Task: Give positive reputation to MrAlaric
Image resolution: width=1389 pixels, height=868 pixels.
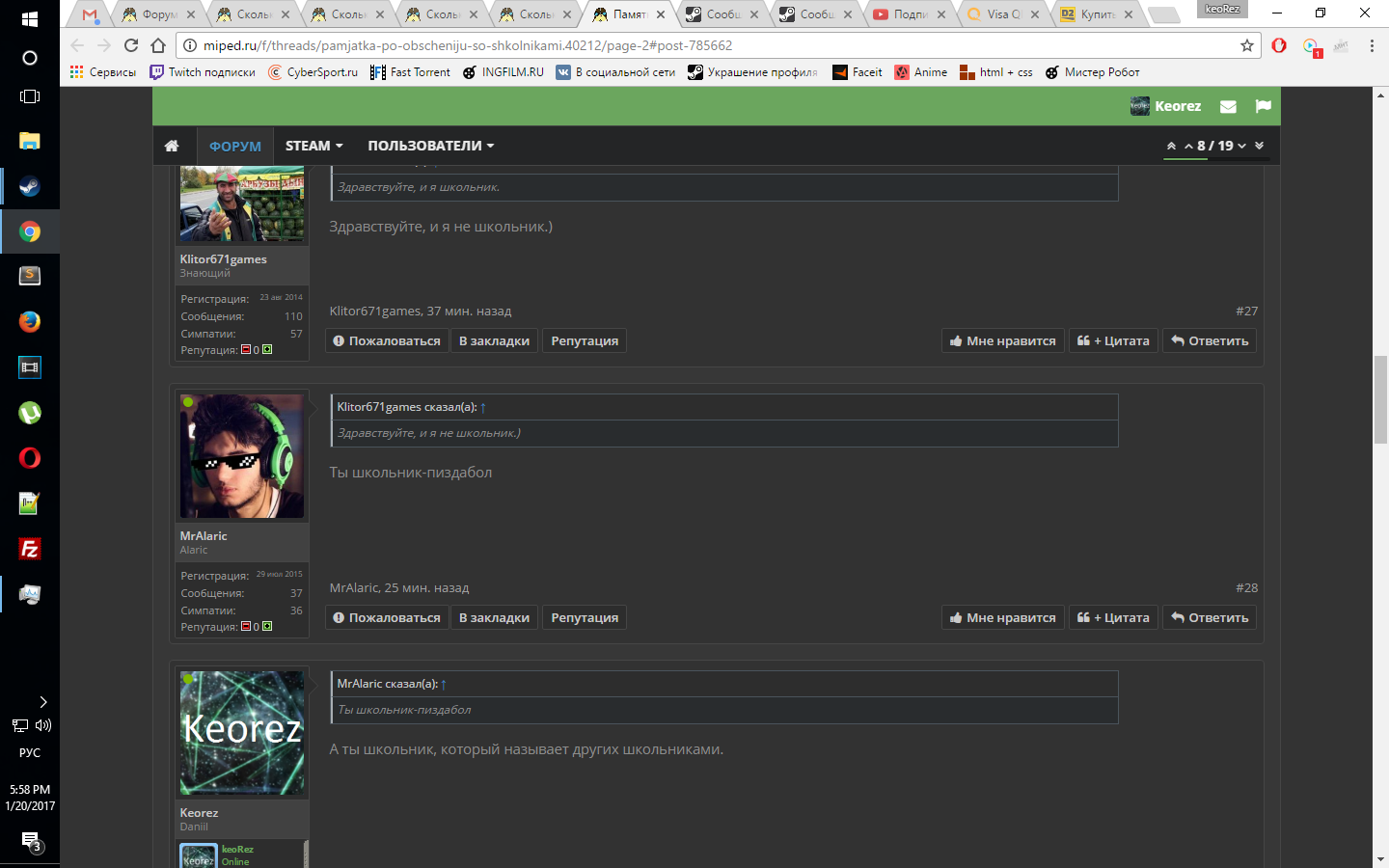Action: click(x=267, y=626)
